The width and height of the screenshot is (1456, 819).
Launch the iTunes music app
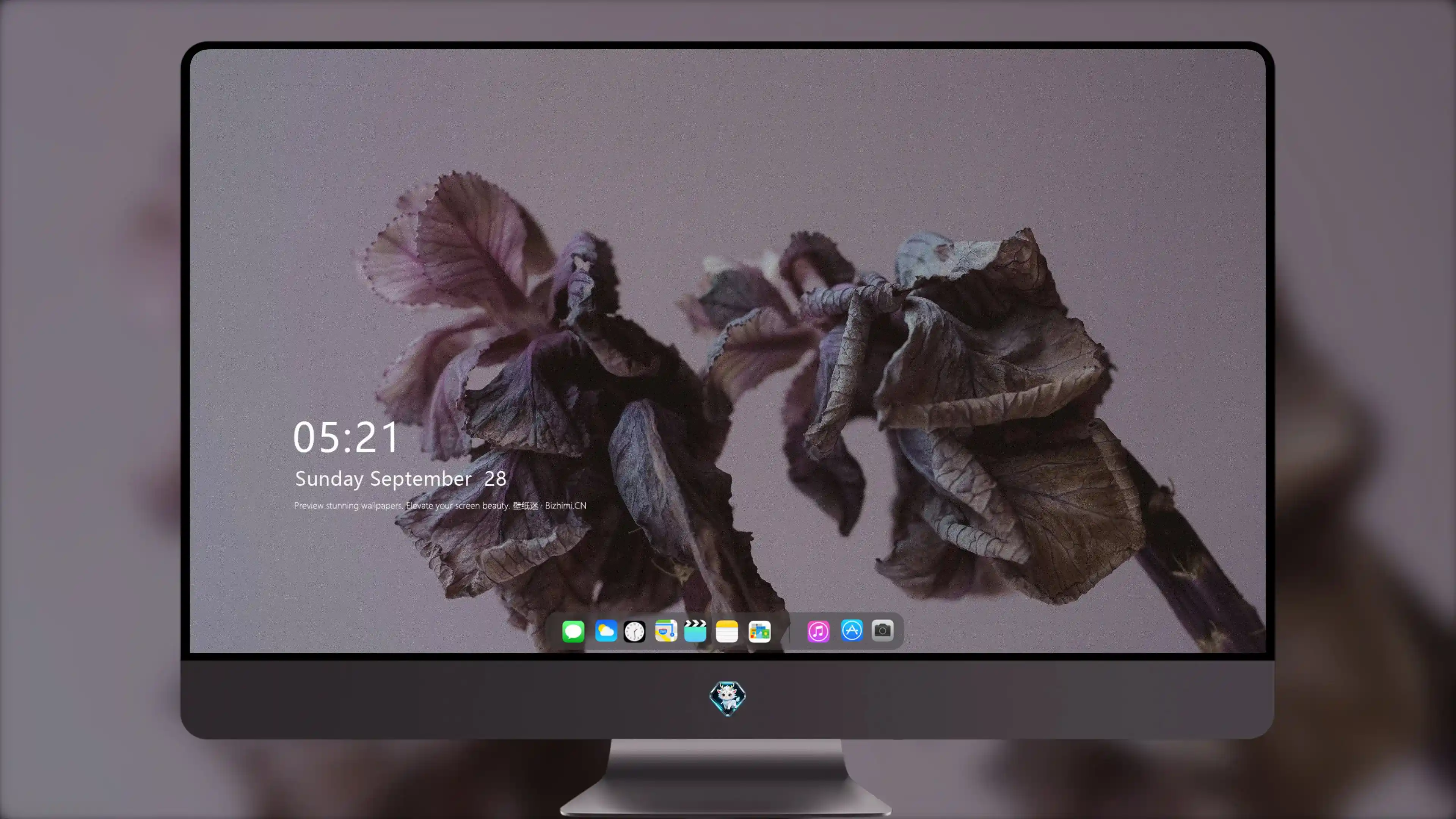(819, 631)
